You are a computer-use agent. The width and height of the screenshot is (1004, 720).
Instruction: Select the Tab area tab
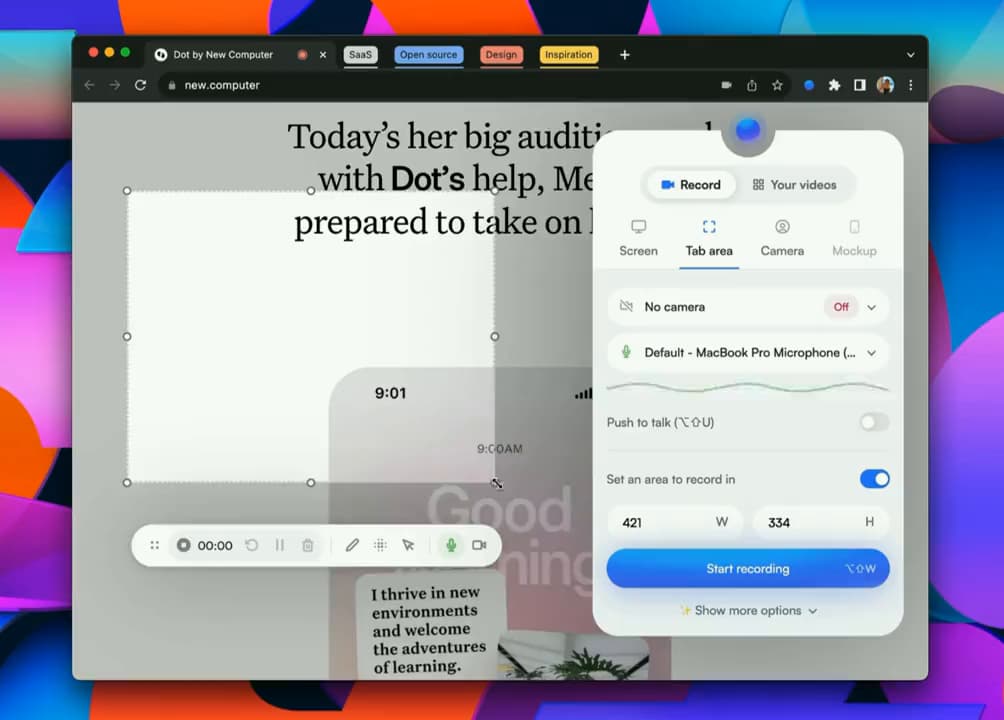[709, 238]
